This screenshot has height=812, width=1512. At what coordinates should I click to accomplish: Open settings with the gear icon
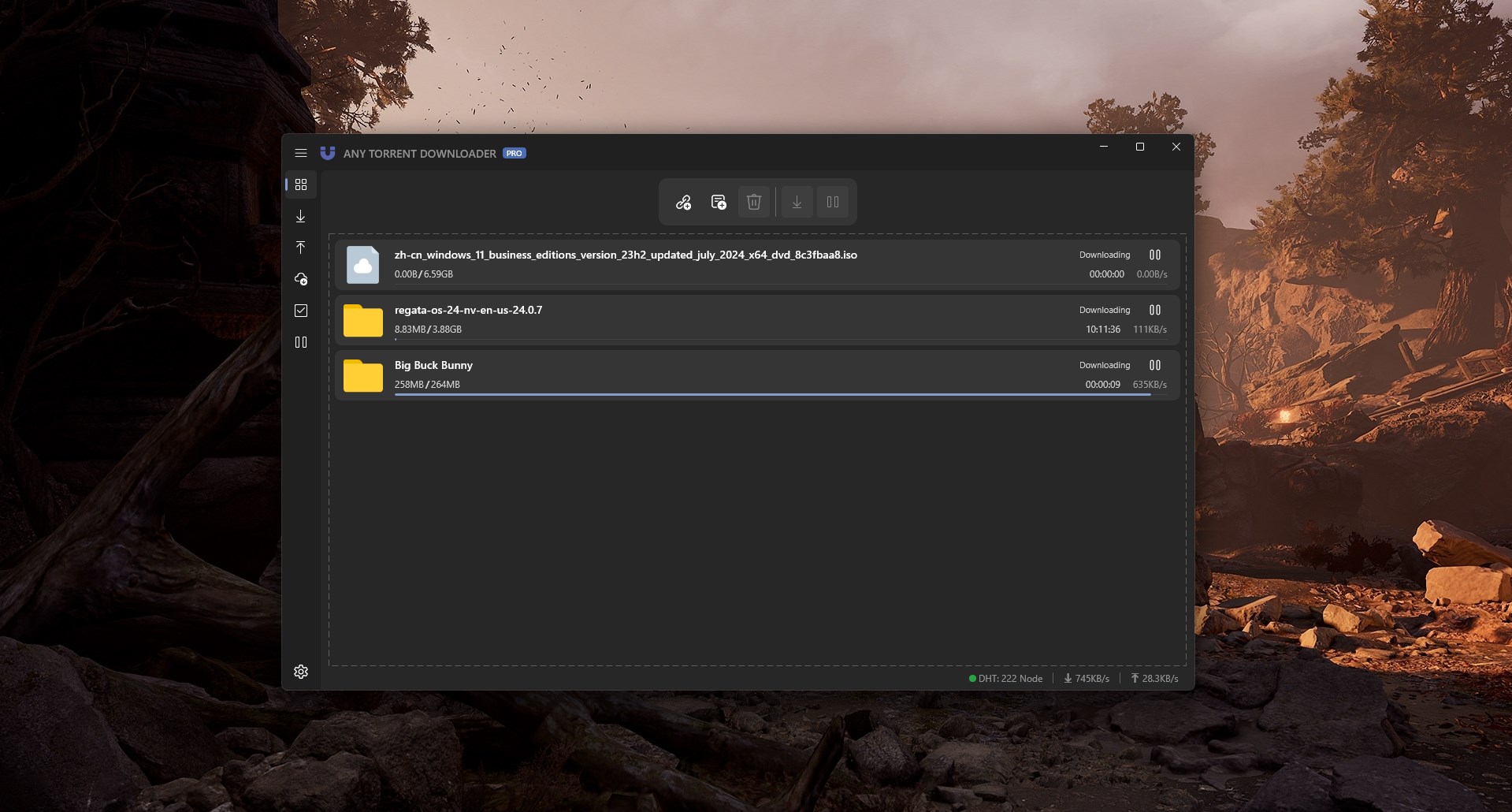[x=301, y=672]
